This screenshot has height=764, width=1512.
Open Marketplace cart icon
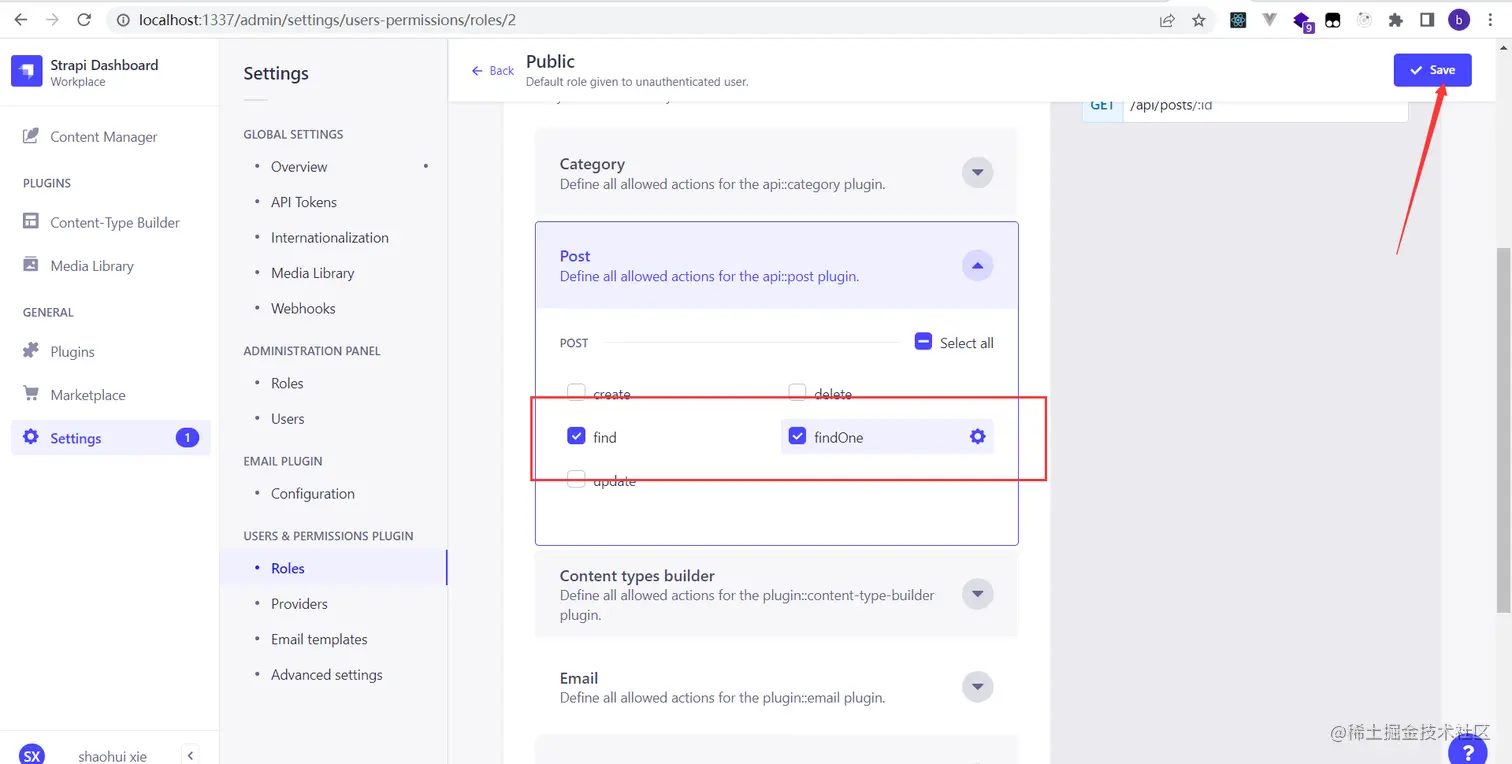(31, 394)
